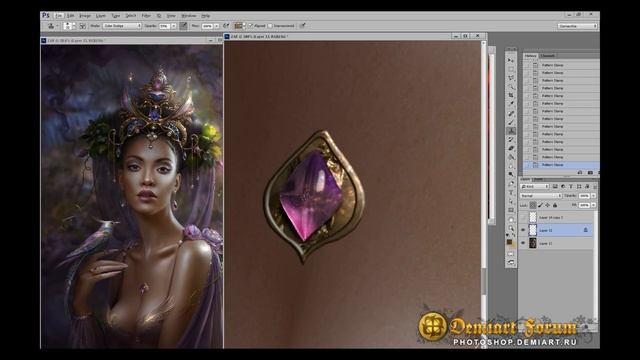Filter layers by pixel layers
Image resolution: width=640 pixels, height=360 pixels.
[x=555, y=186]
